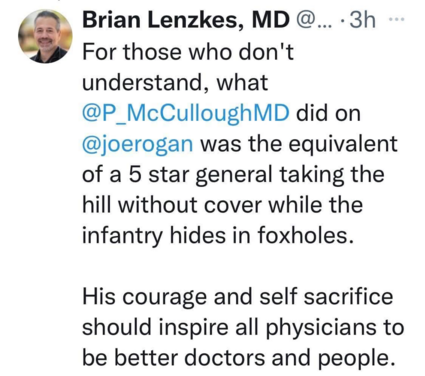Screen dimensions: 425x376
Task: Click Brian Lenzkes' profile photo avatar
Action: coord(45,36)
